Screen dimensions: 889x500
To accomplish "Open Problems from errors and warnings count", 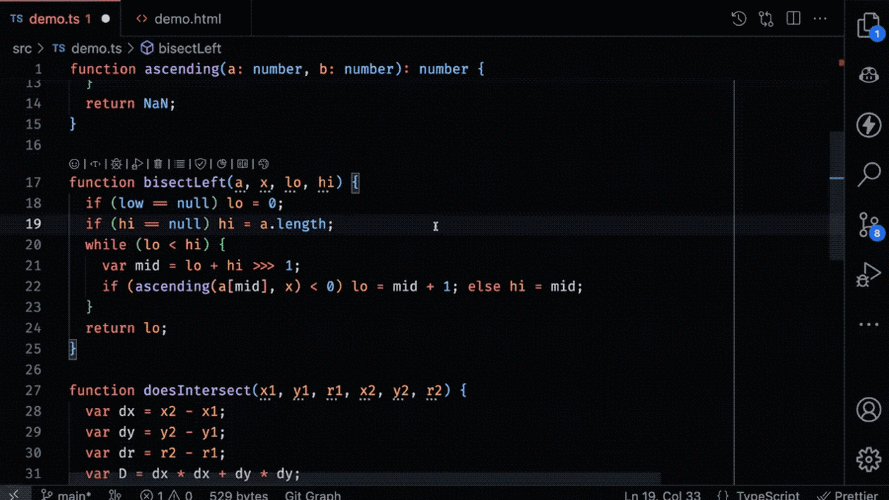I will point(166,495).
